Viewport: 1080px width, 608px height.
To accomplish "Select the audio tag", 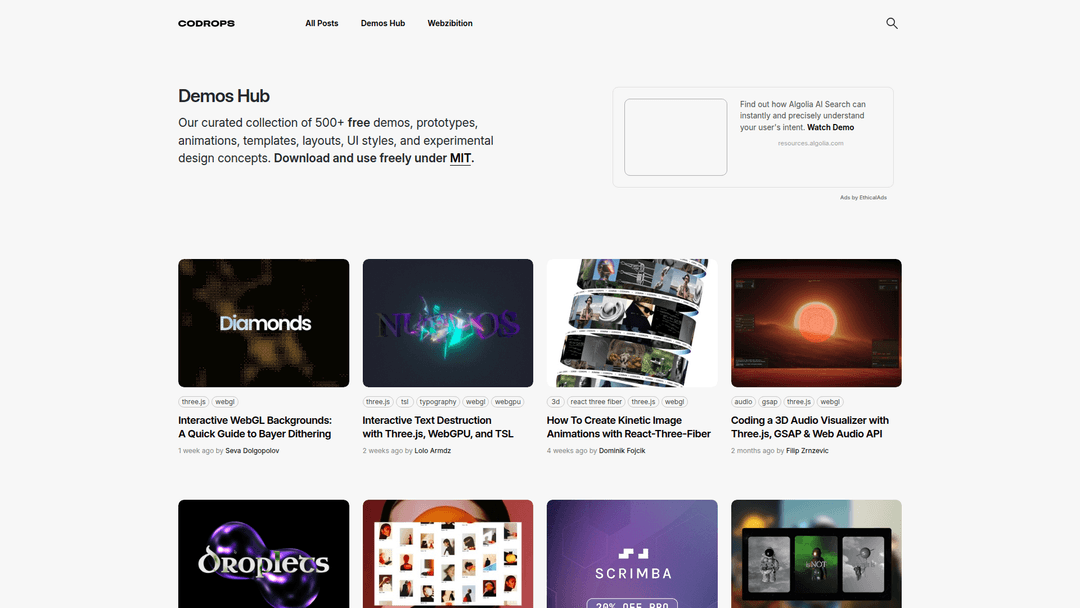I will (x=743, y=402).
